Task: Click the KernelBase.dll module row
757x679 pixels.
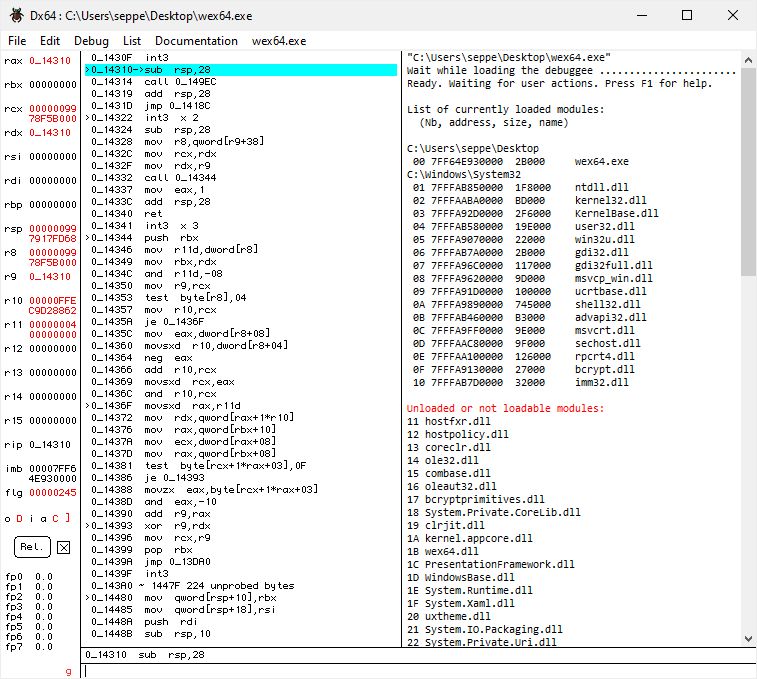Action: [535, 213]
